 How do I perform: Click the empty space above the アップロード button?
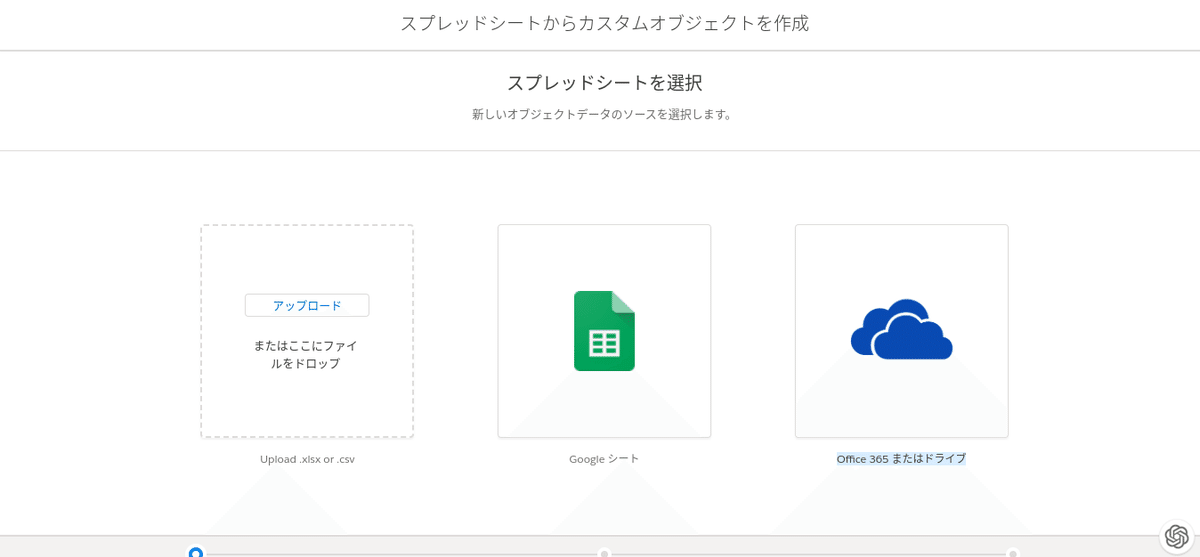pos(307,260)
